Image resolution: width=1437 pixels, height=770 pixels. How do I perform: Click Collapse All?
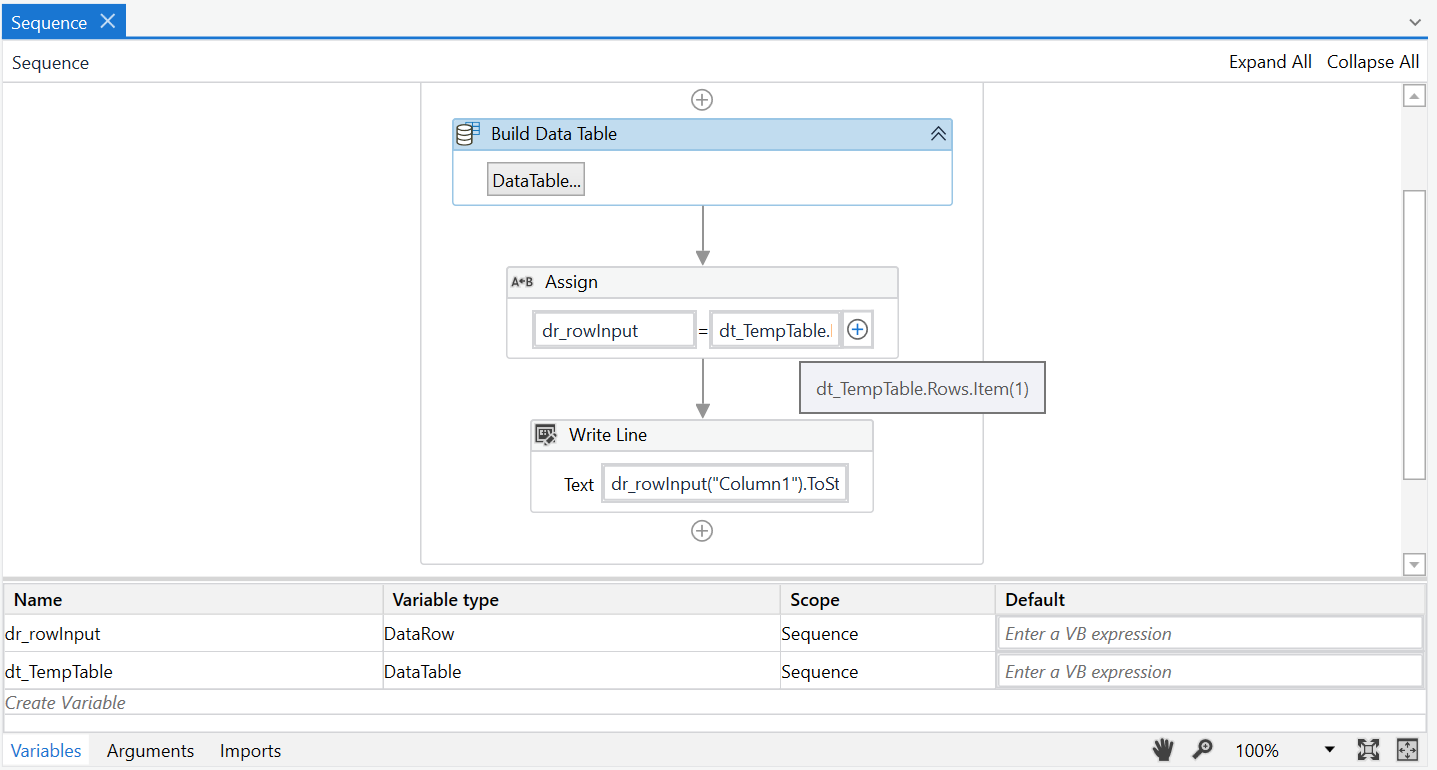[1372, 62]
